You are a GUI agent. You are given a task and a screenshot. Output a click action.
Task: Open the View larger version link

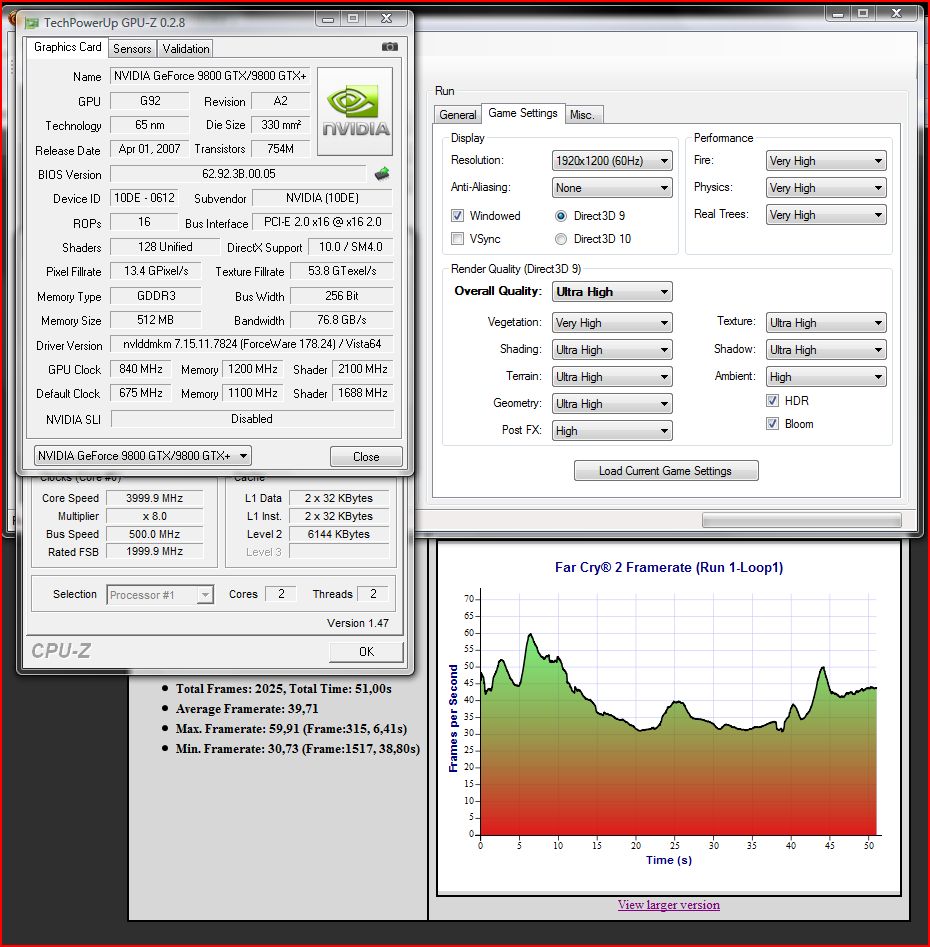click(x=669, y=905)
